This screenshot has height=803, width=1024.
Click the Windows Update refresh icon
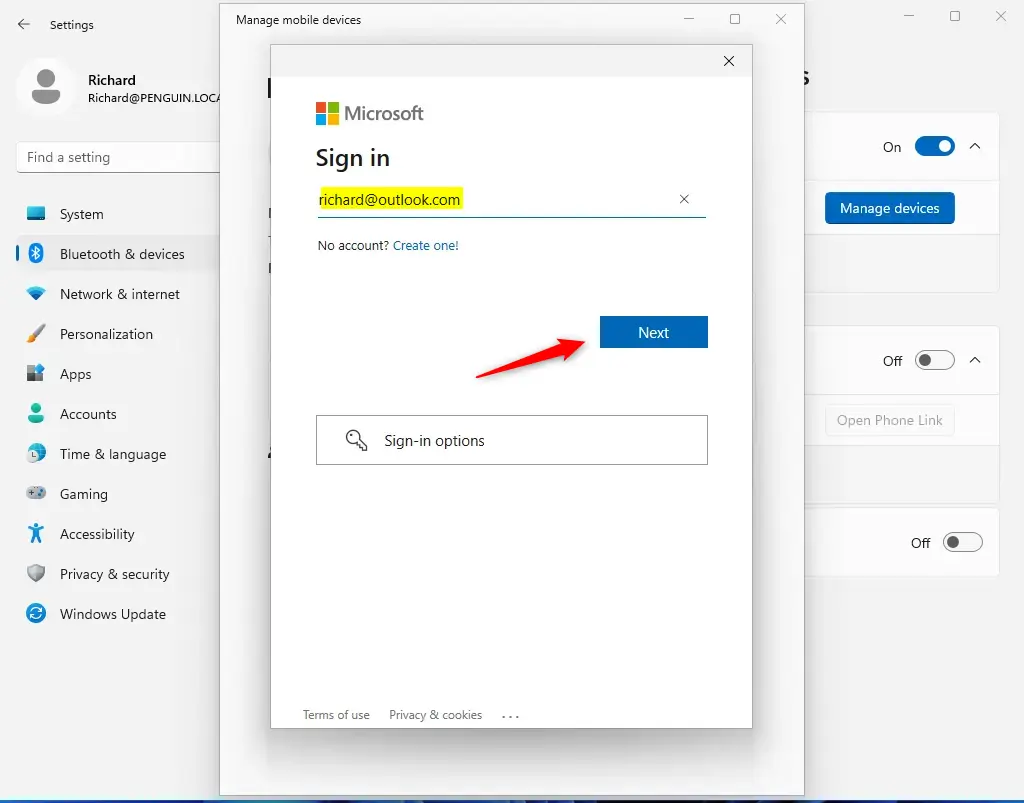point(36,613)
